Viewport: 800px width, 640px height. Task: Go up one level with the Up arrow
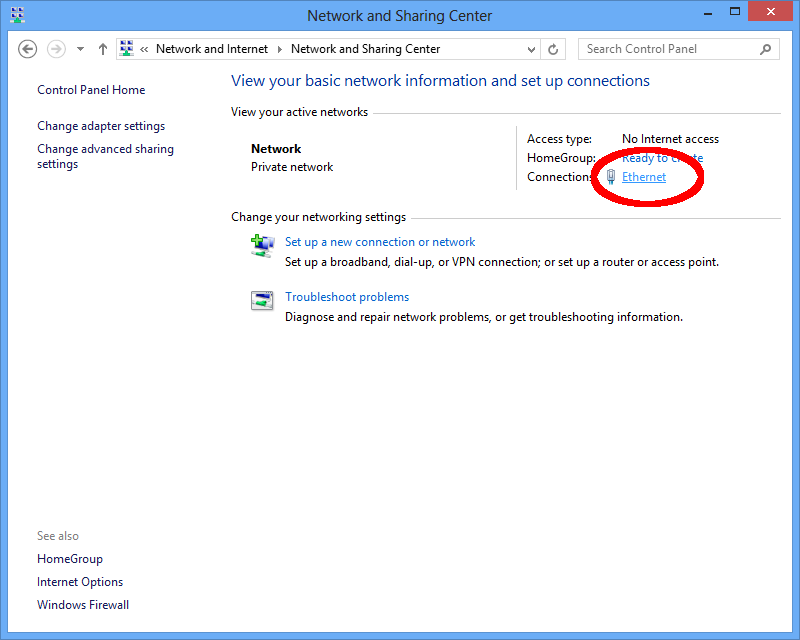tap(103, 50)
